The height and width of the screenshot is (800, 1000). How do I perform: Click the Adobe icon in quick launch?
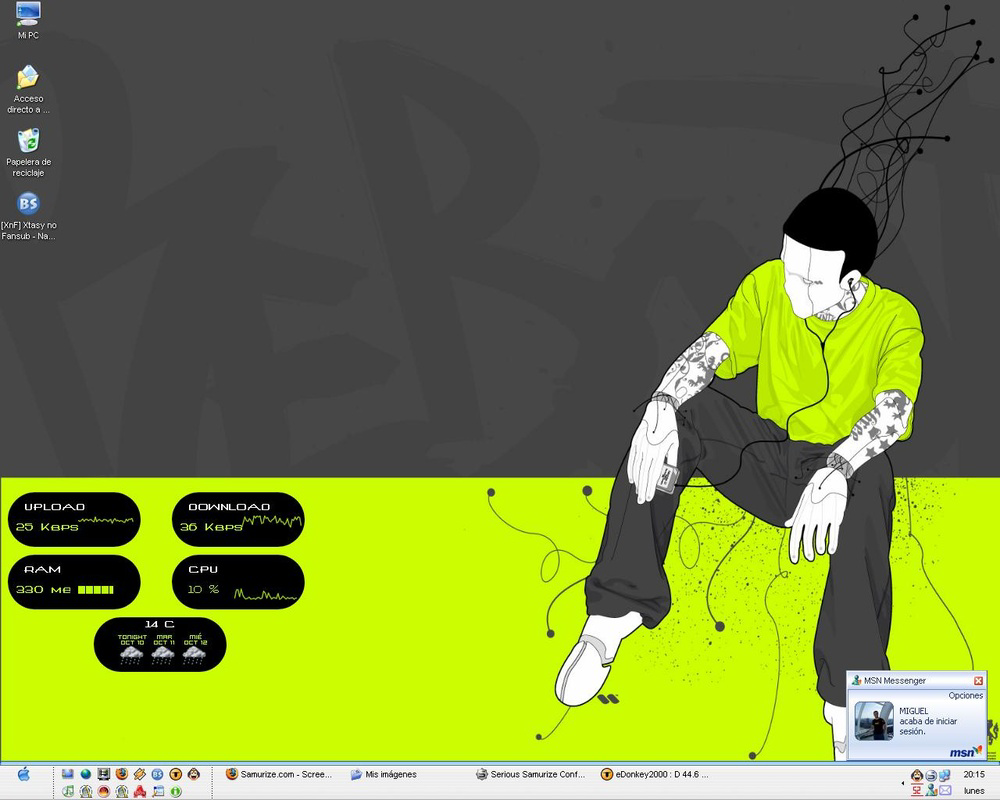click(x=140, y=789)
